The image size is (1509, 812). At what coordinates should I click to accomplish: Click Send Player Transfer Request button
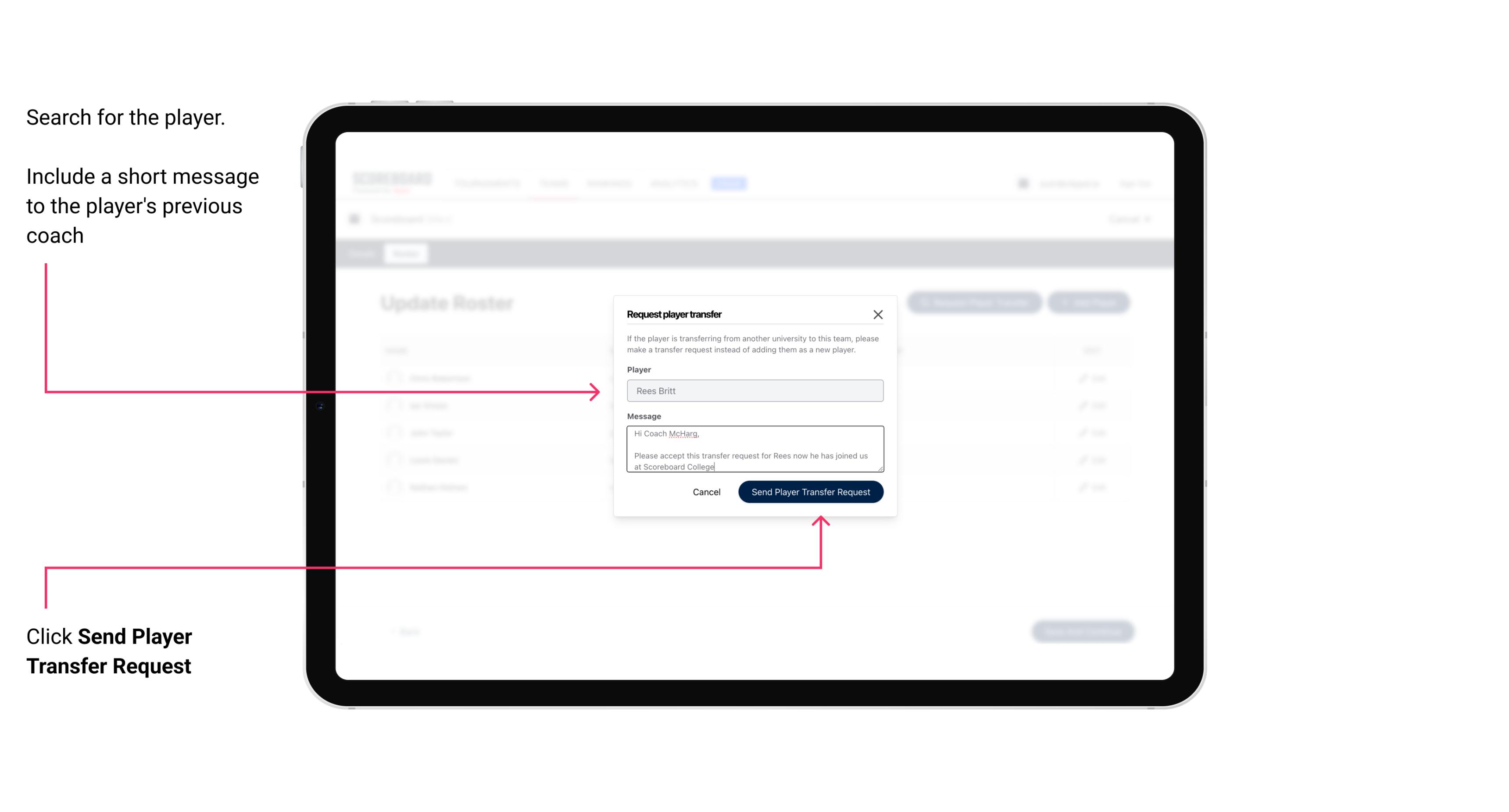click(x=811, y=491)
